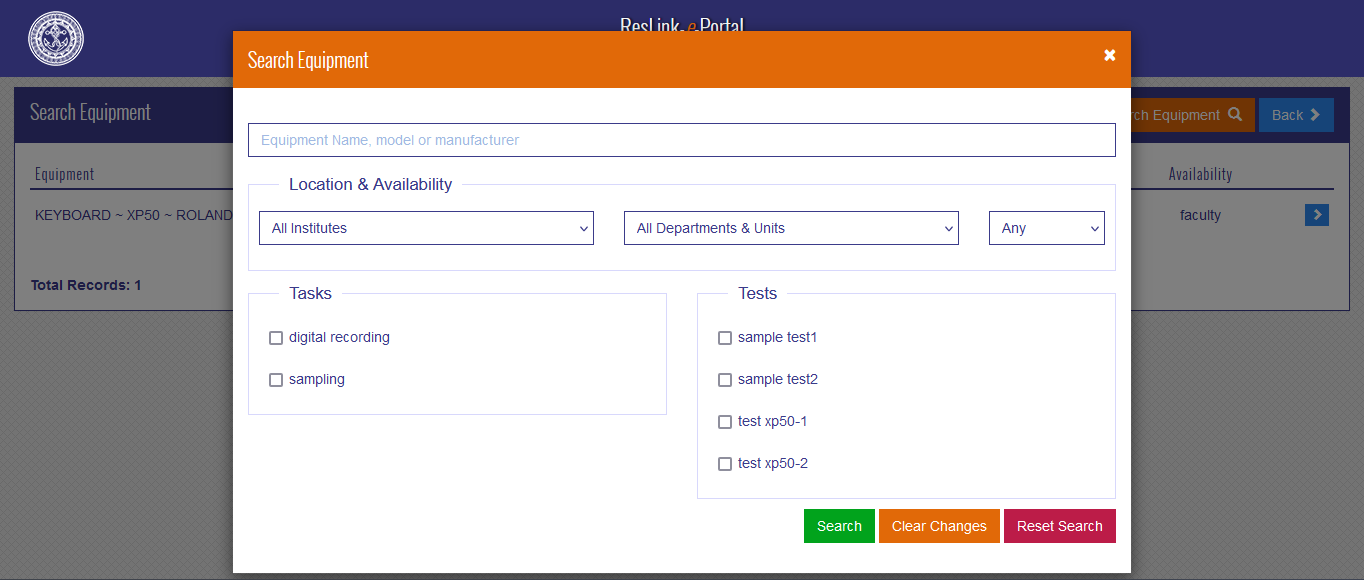Screen dimensions: 1364x580
Task: Click the Reset Search button
Action: pos(1059,526)
